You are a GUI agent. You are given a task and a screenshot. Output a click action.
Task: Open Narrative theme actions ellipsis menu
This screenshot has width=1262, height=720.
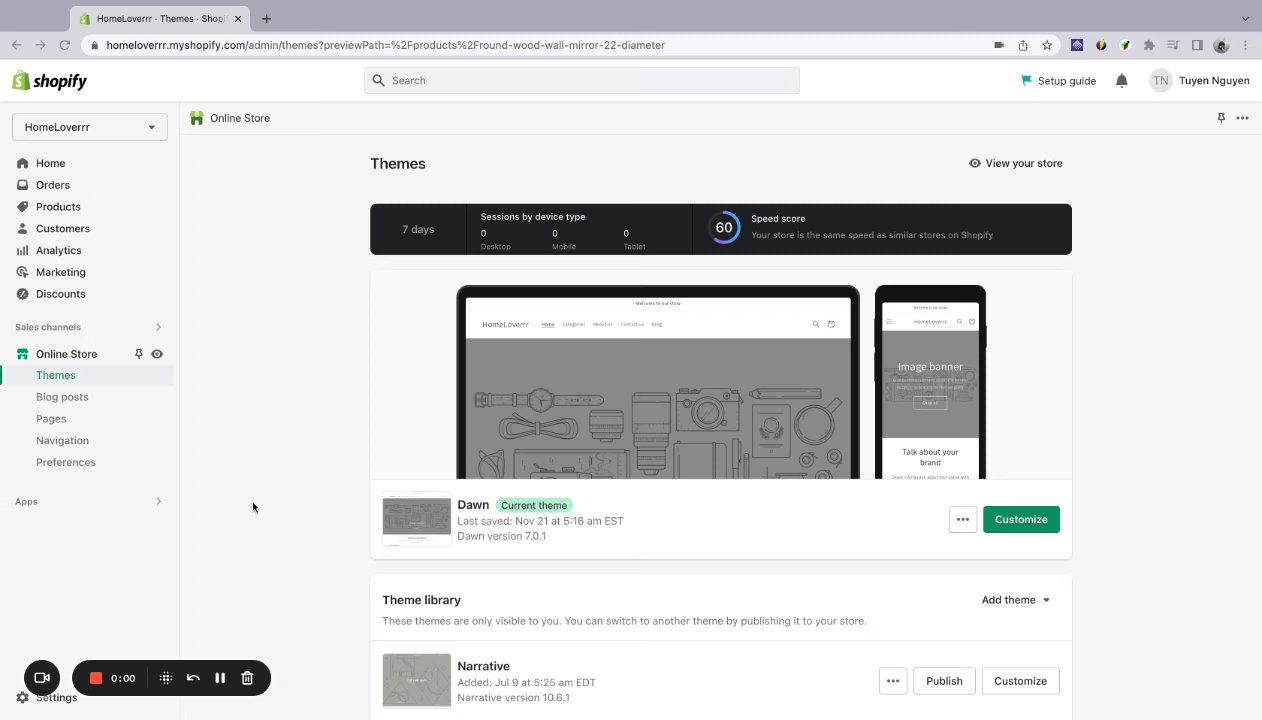pos(893,681)
